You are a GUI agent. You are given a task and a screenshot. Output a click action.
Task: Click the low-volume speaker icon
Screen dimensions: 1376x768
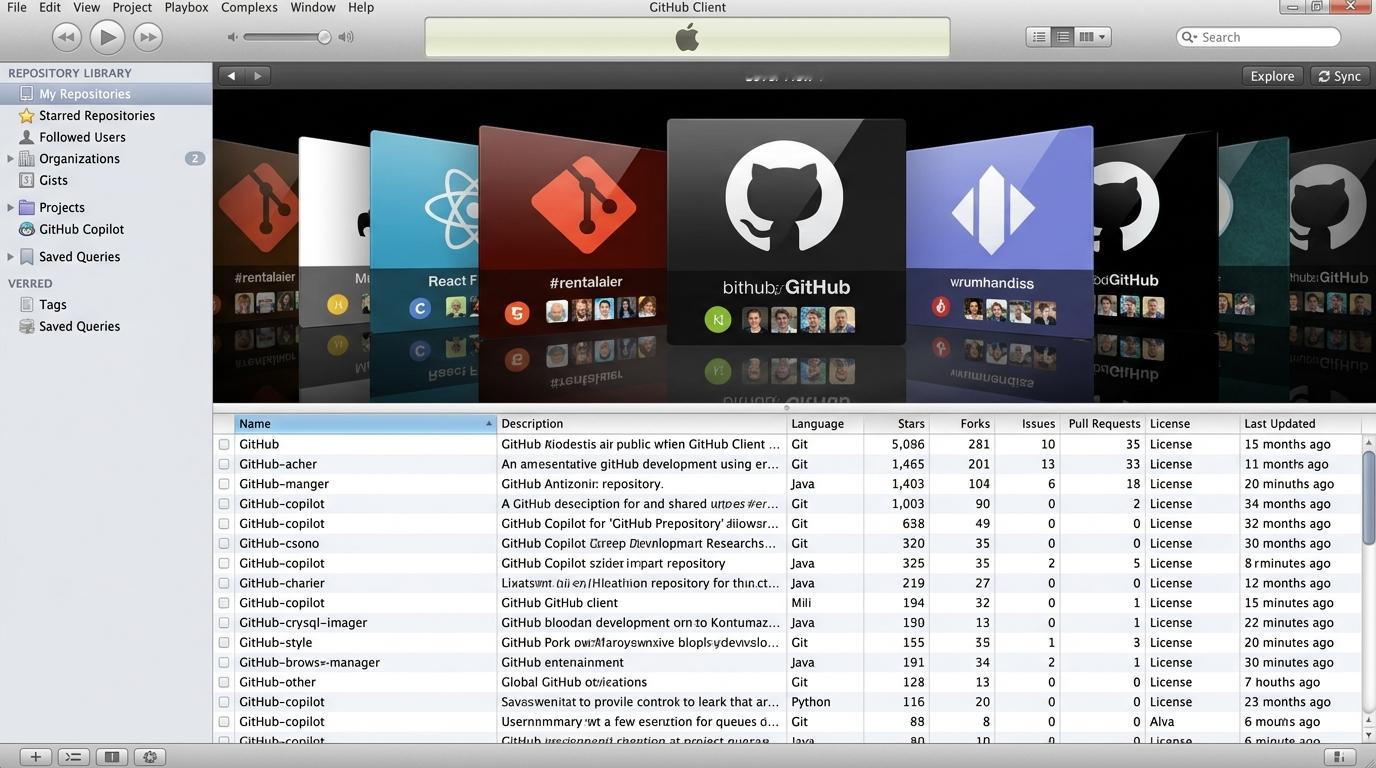[233, 37]
